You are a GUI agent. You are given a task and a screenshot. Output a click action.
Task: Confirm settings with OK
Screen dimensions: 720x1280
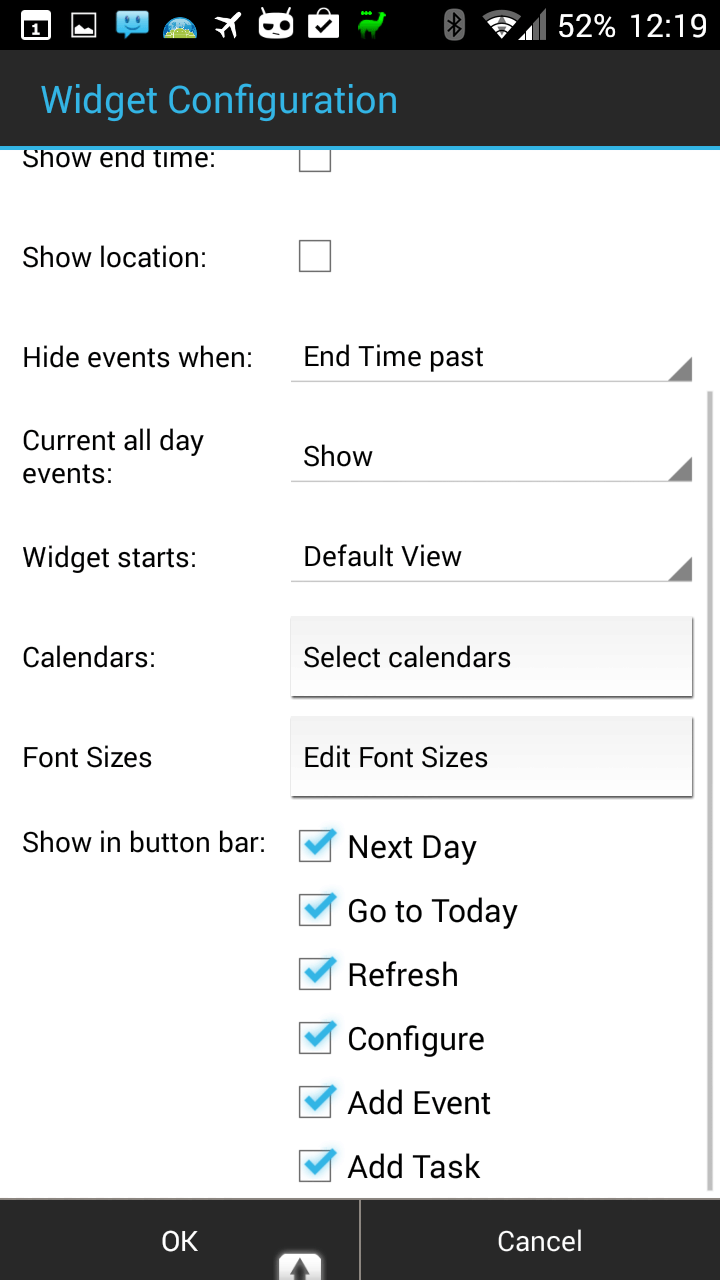tap(180, 1241)
